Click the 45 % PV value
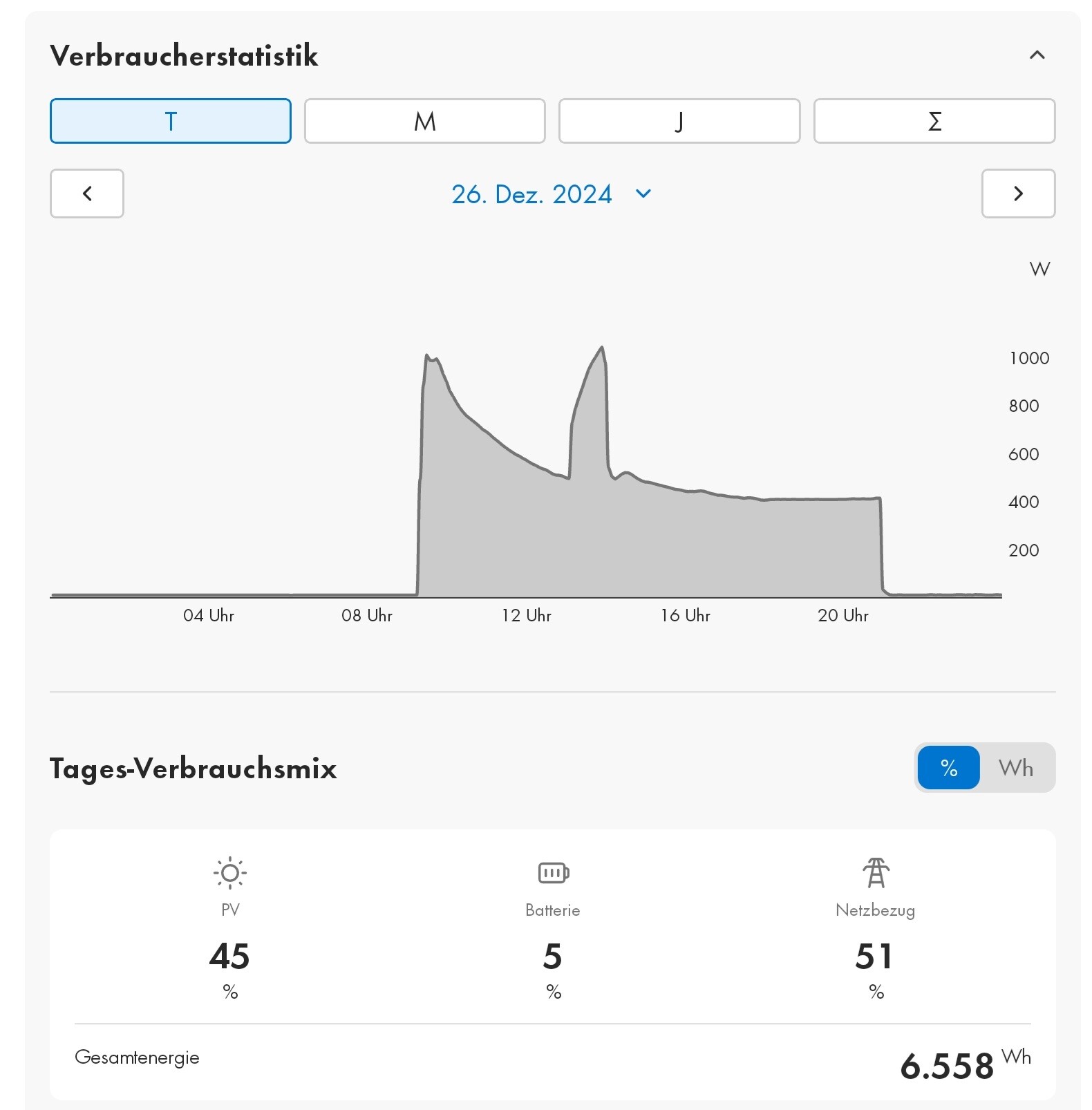The image size is (1092, 1110). click(x=229, y=957)
